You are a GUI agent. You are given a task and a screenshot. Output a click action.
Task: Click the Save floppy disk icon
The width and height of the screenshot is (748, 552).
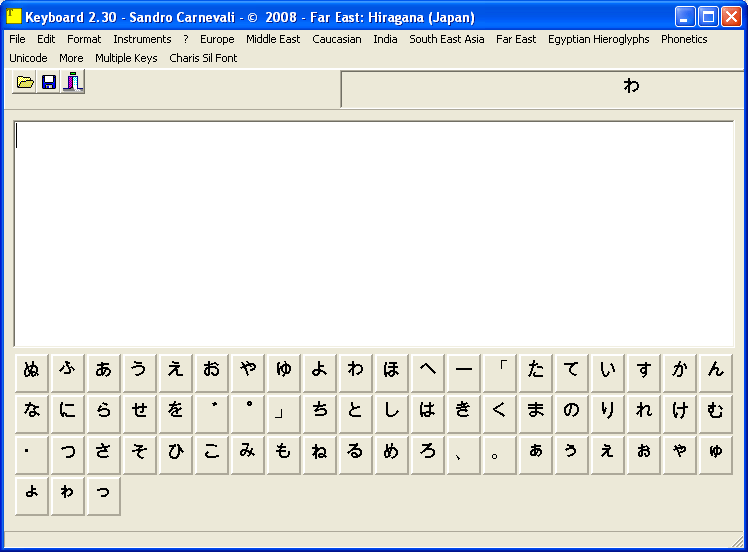49,82
